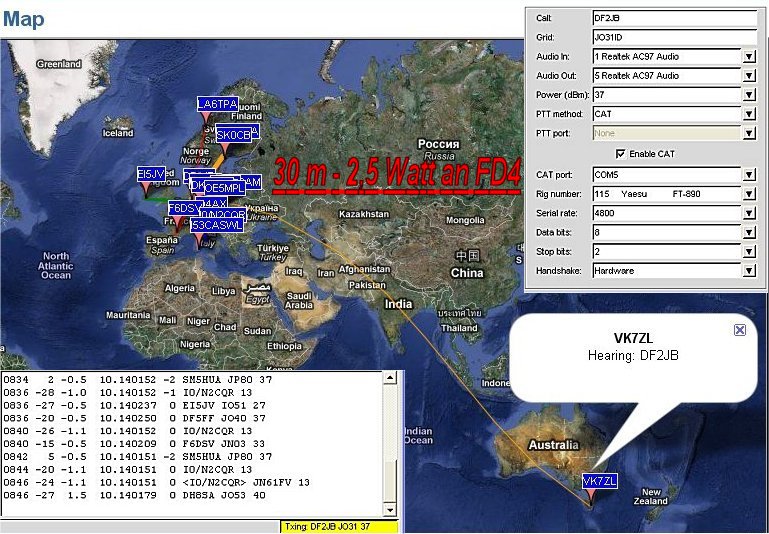Open the Data bits dropdown
The height and width of the screenshot is (534, 769).
(x=748, y=232)
